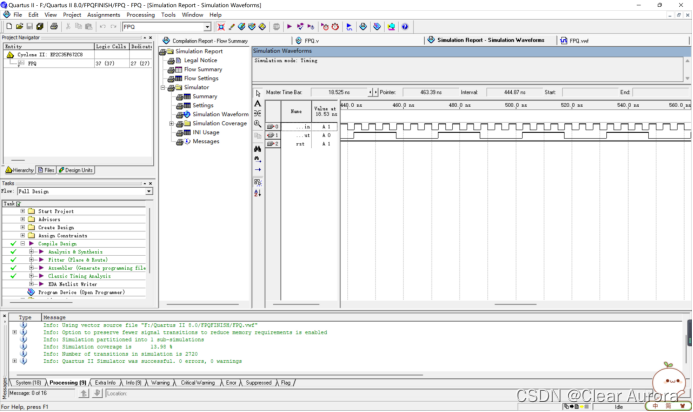This screenshot has height=412, width=693.
Task: Select Messages in the Simulator tree
Action: (206, 141)
